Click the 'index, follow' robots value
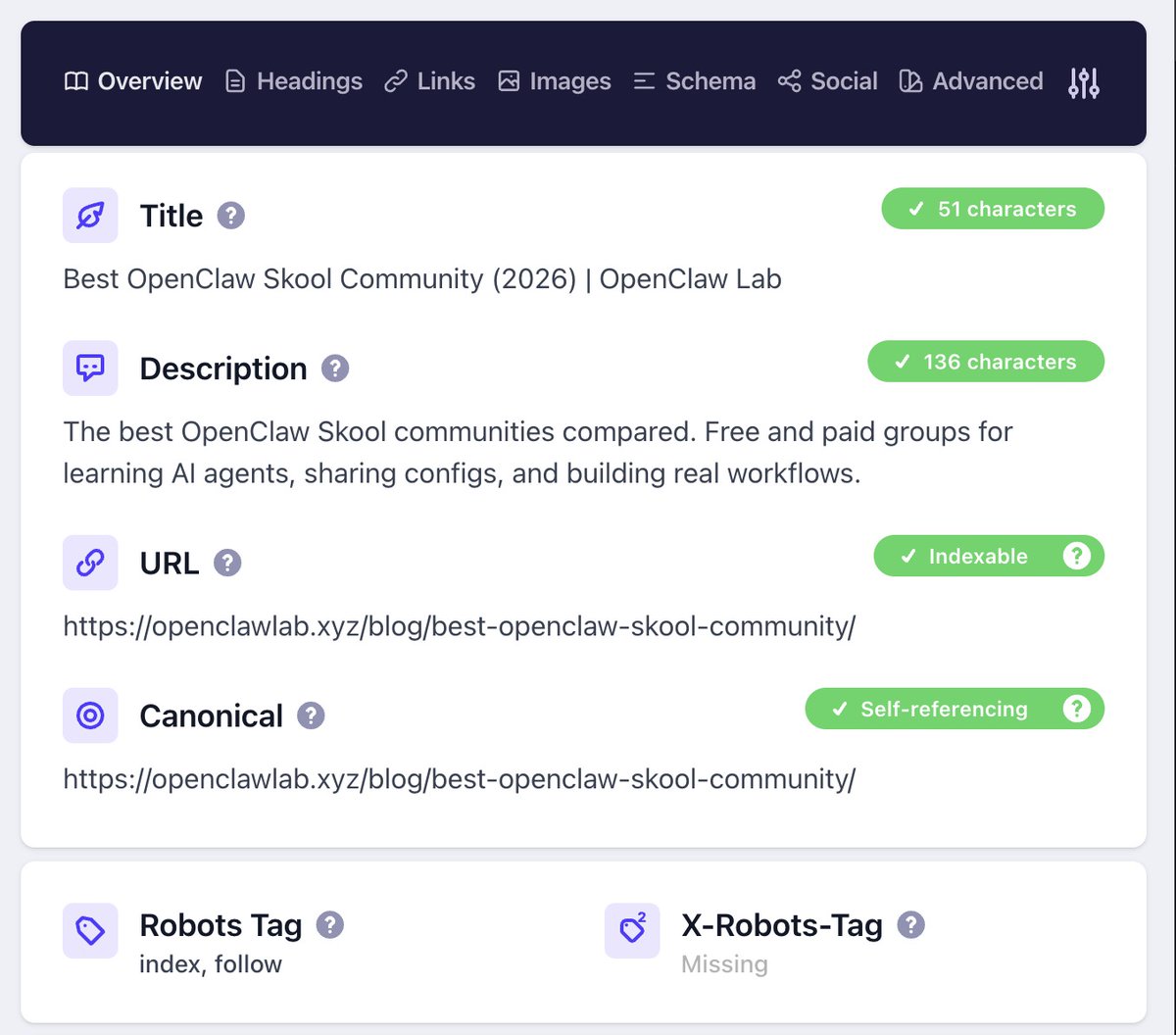Viewport: 1176px width, 1035px height. pyautogui.click(x=211, y=964)
